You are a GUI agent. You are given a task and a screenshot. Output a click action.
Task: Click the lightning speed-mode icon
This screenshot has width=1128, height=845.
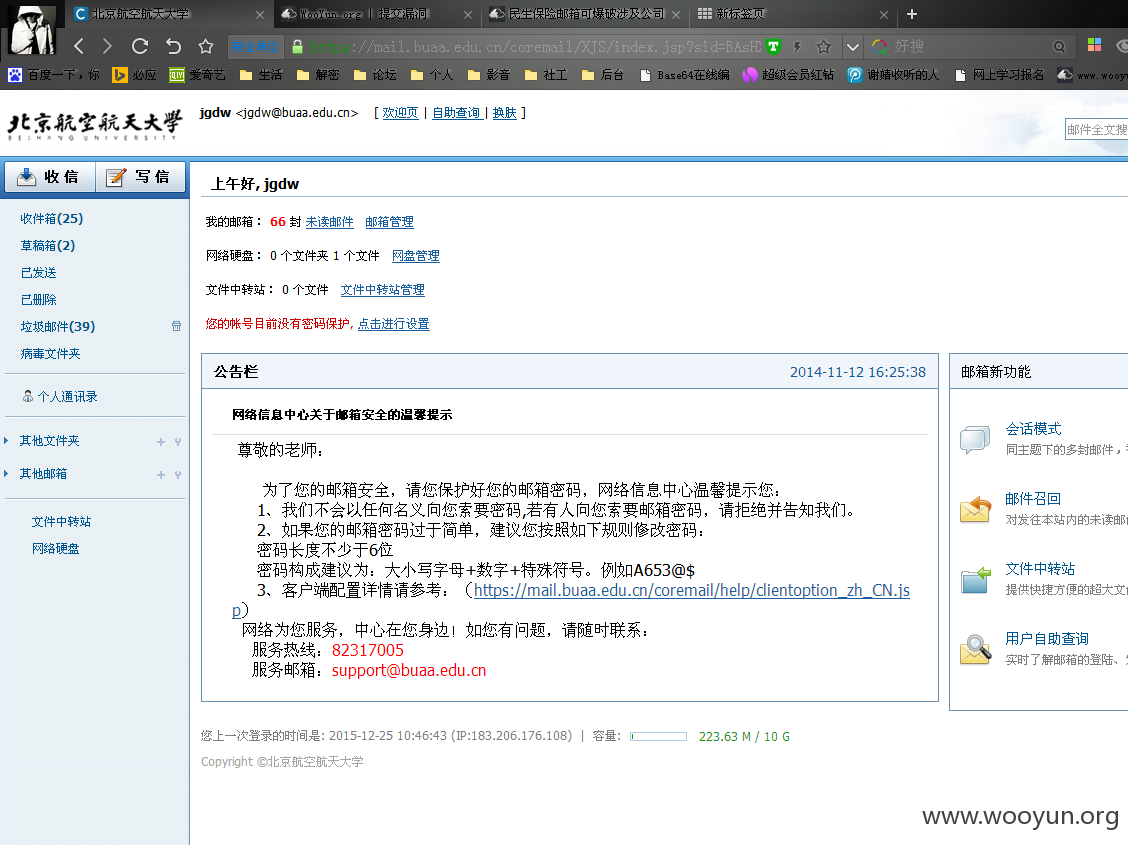pos(797,47)
